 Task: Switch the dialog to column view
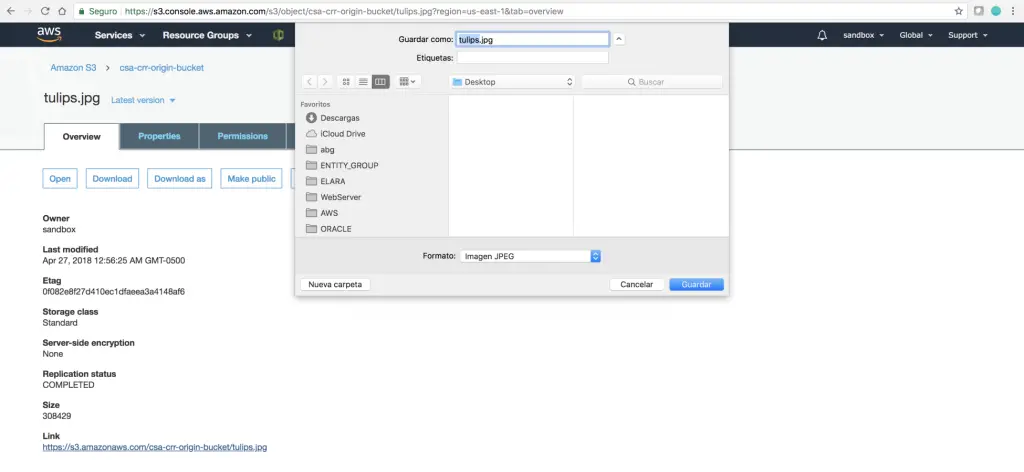pos(381,82)
